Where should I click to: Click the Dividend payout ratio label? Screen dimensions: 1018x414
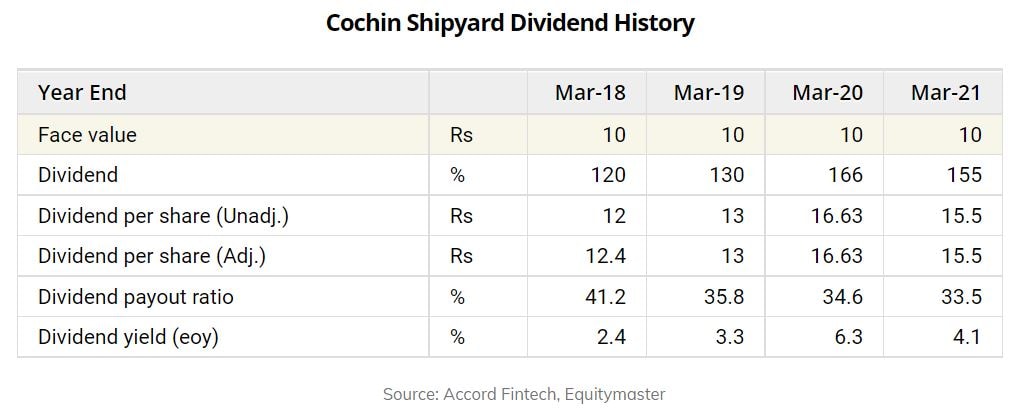tap(136, 297)
